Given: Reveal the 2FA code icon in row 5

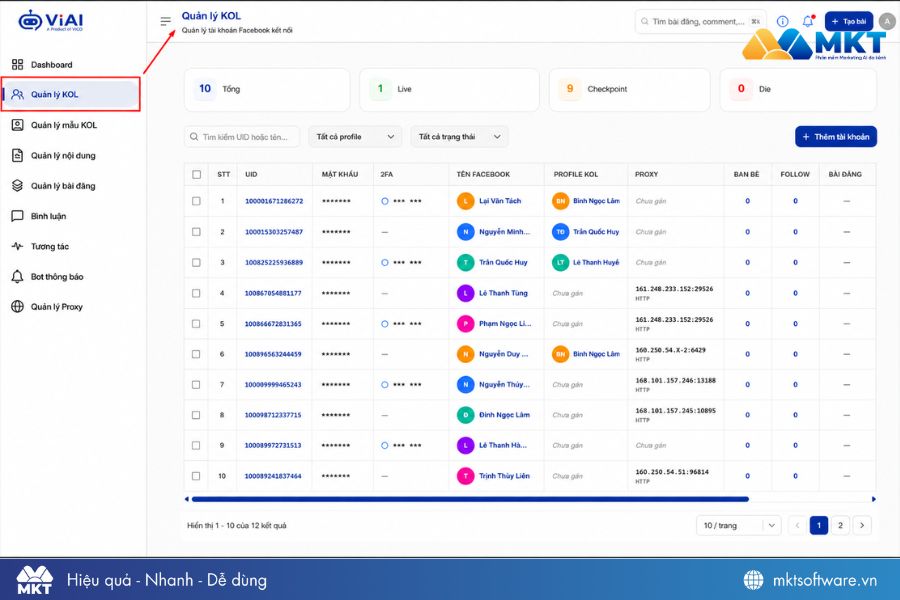Looking at the screenshot, I should click(x=385, y=324).
